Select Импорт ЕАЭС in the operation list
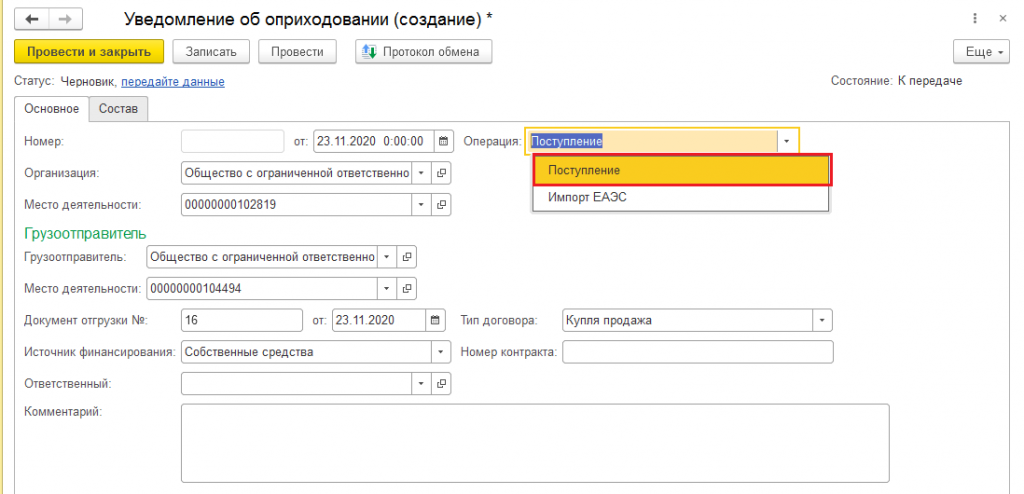Viewport: 1024px width, 494px height. click(680, 198)
